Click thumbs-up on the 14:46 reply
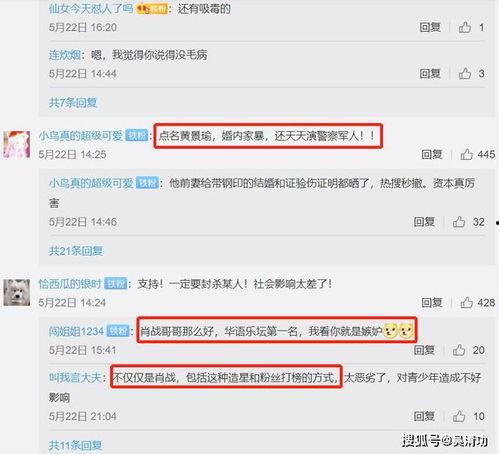The height and width of the screenshot is (454, 499). pos(459,222)
